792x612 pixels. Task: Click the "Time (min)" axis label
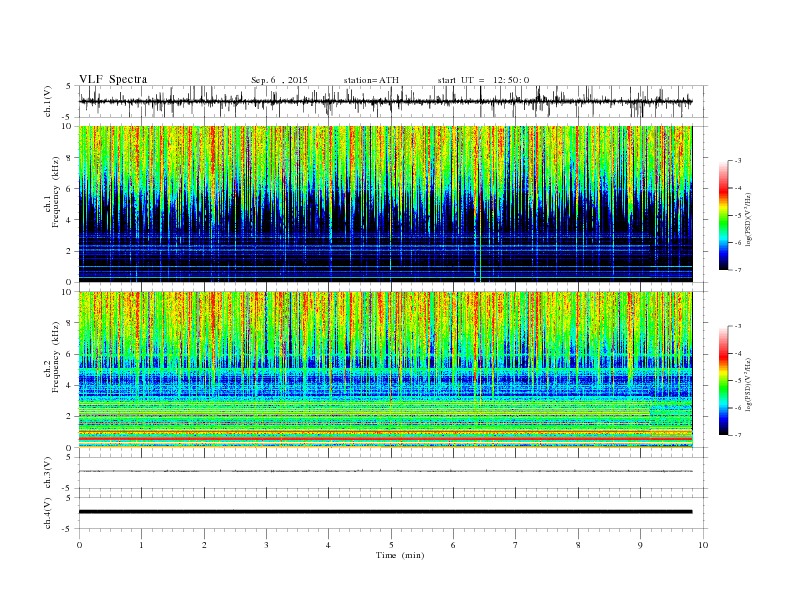(400, 555)
